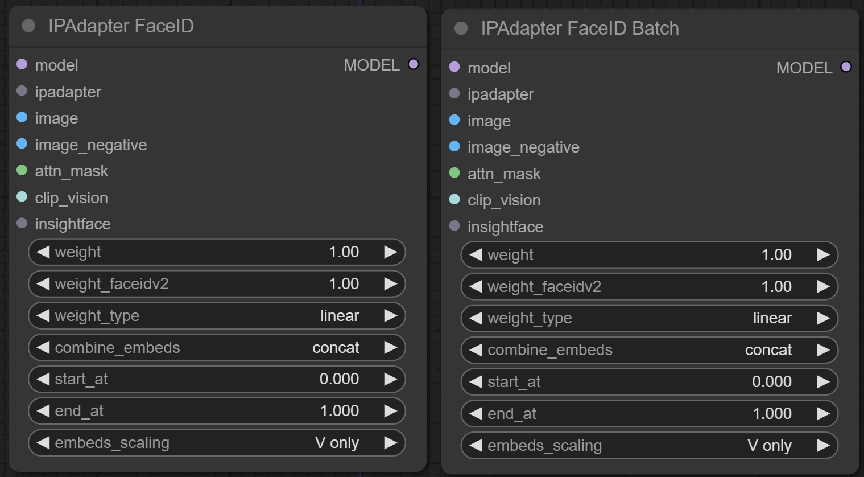This screenshot has width=864, height=477.
Task: Click MODEL output socket on IPAdapter FaceID node
Action: pos(413,65)
